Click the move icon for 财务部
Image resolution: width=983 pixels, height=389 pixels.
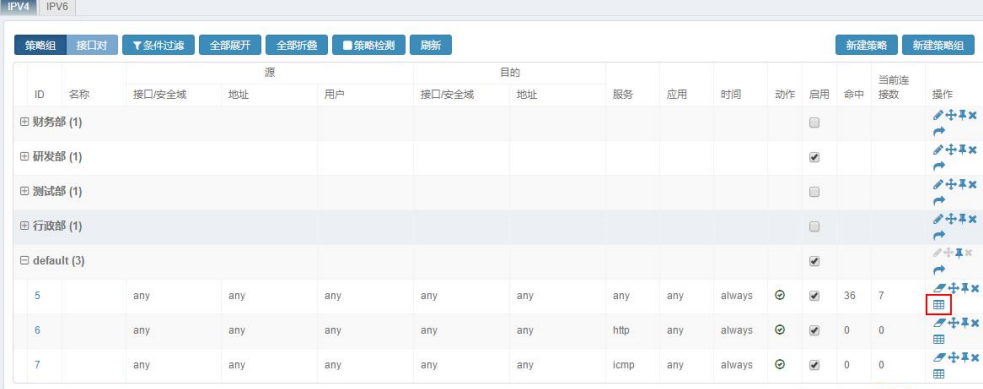950,115
